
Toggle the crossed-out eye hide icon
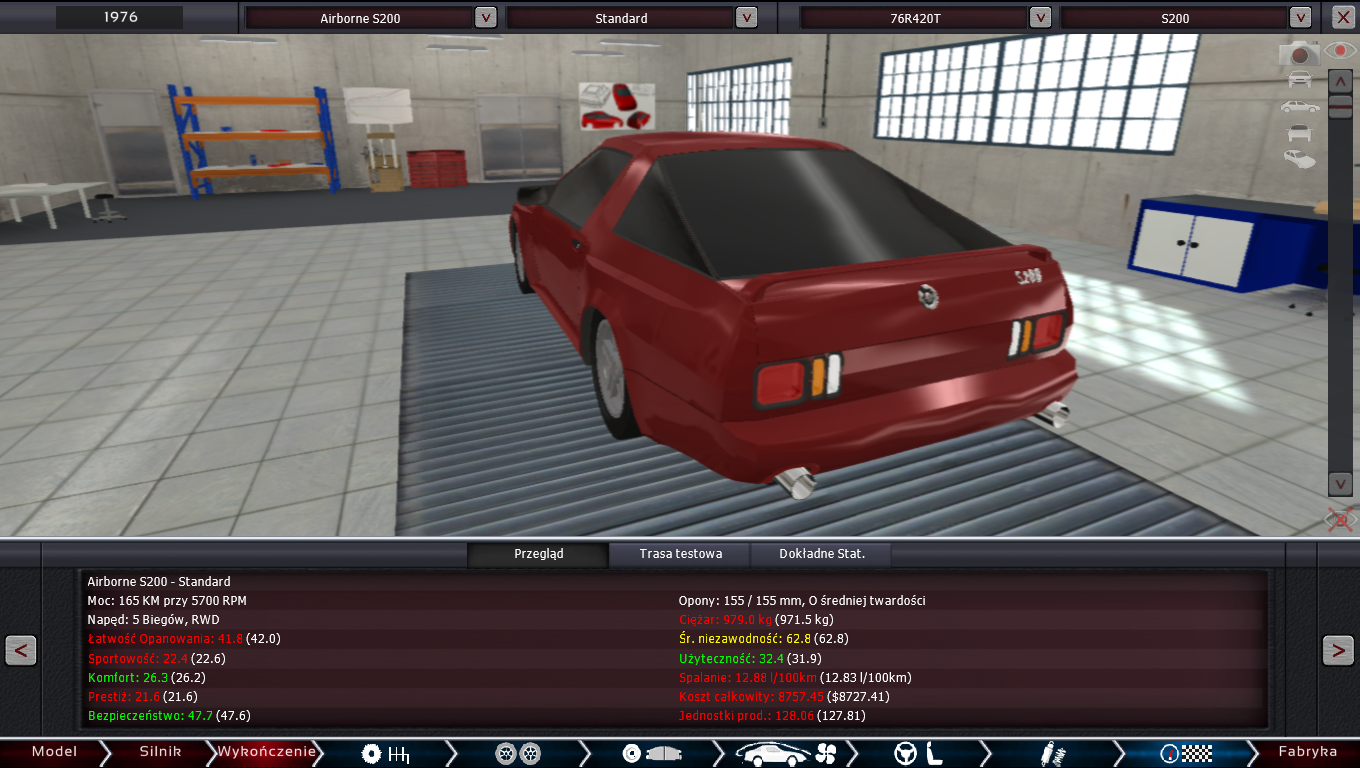pyautogui.click(x=1340, y=519)
